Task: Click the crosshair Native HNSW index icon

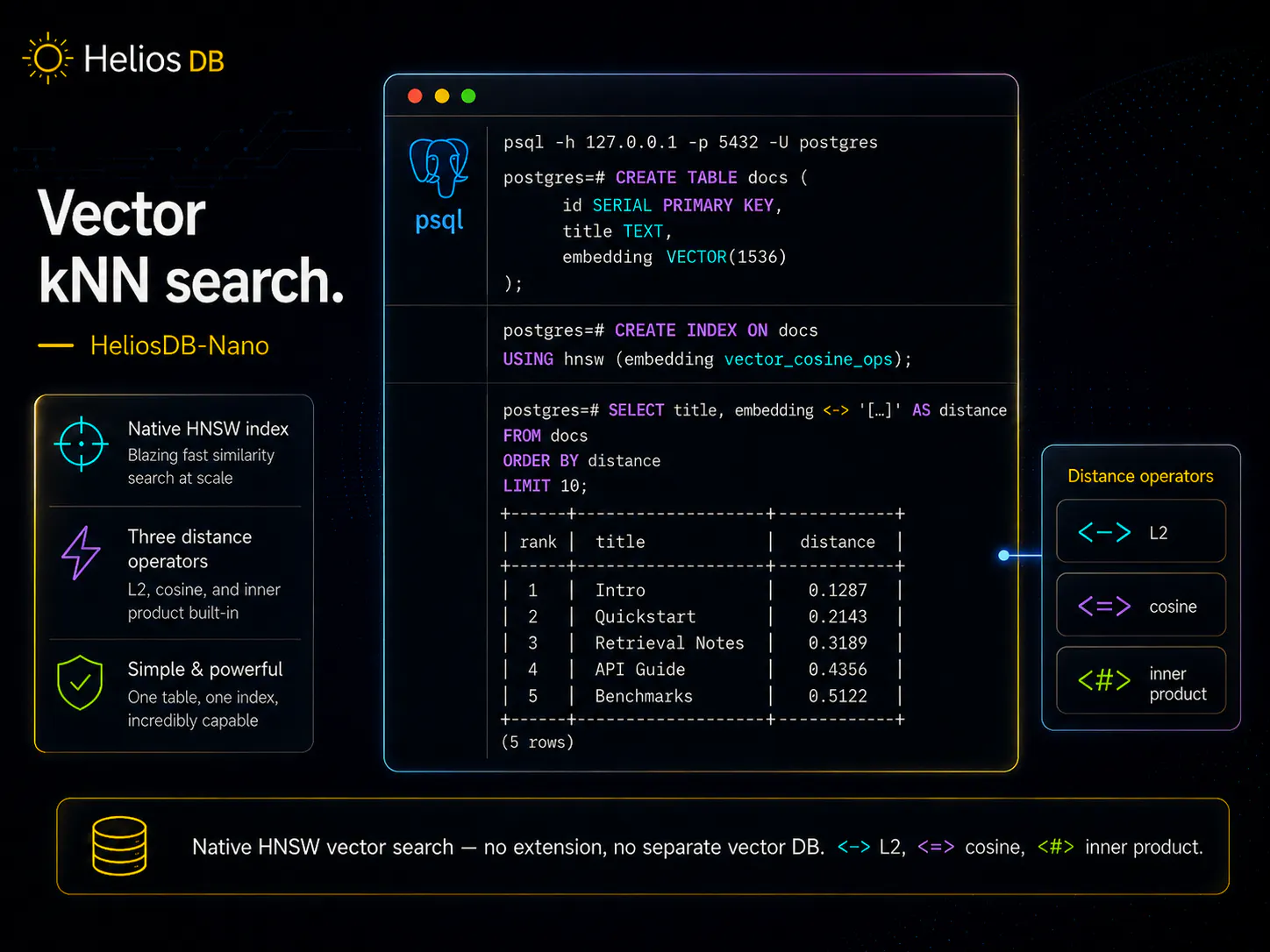Action: pyautogui.click(x=81, y=444)
